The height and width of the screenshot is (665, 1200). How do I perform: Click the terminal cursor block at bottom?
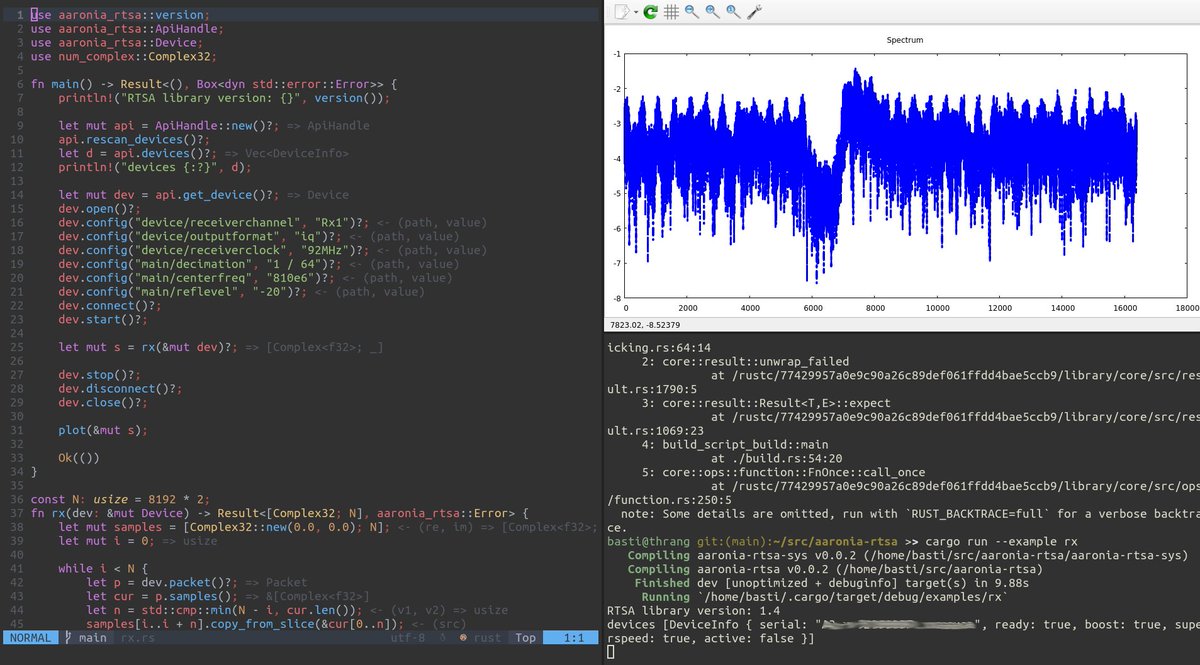pos(611,652)
